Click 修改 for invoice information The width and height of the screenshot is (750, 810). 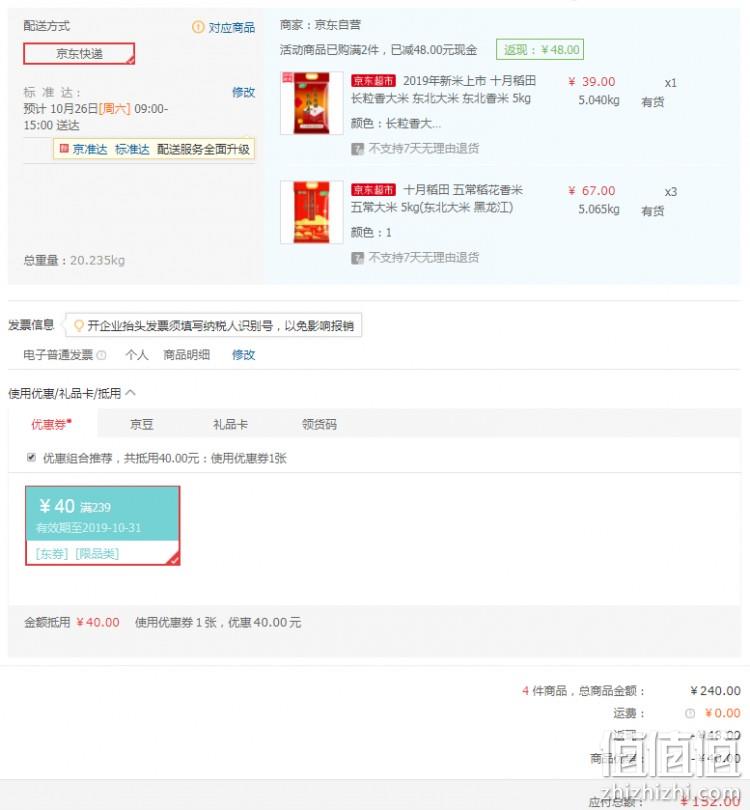(x=243, y=355)
